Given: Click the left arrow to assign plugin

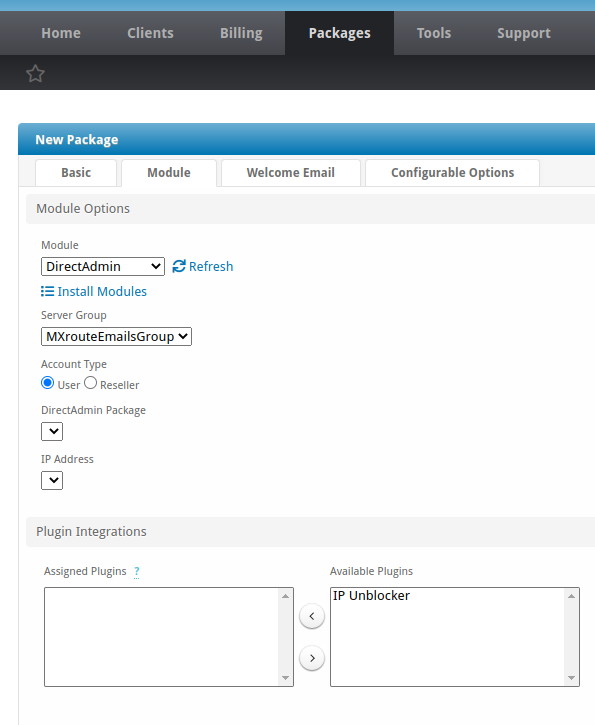Looking at the screenshot, I should pyautogui.click(x=312, y=616).
